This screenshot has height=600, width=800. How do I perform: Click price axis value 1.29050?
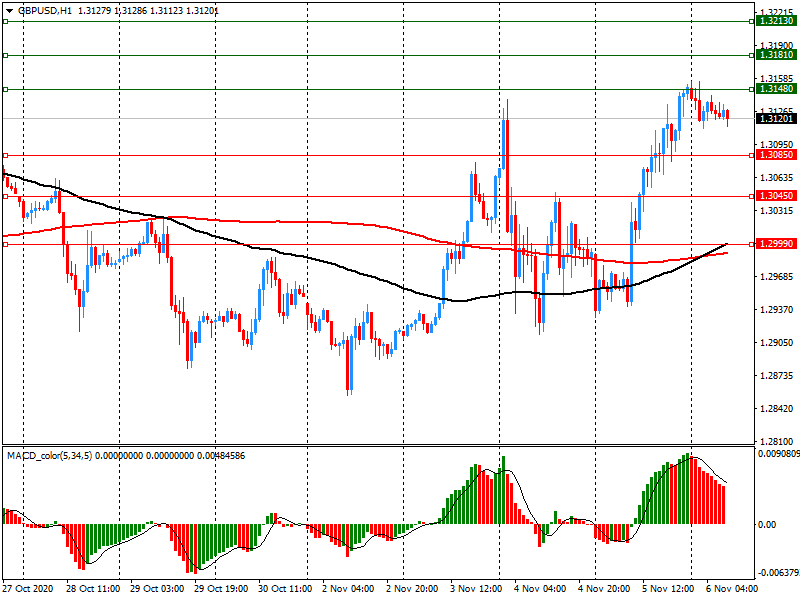pos(777,342)
